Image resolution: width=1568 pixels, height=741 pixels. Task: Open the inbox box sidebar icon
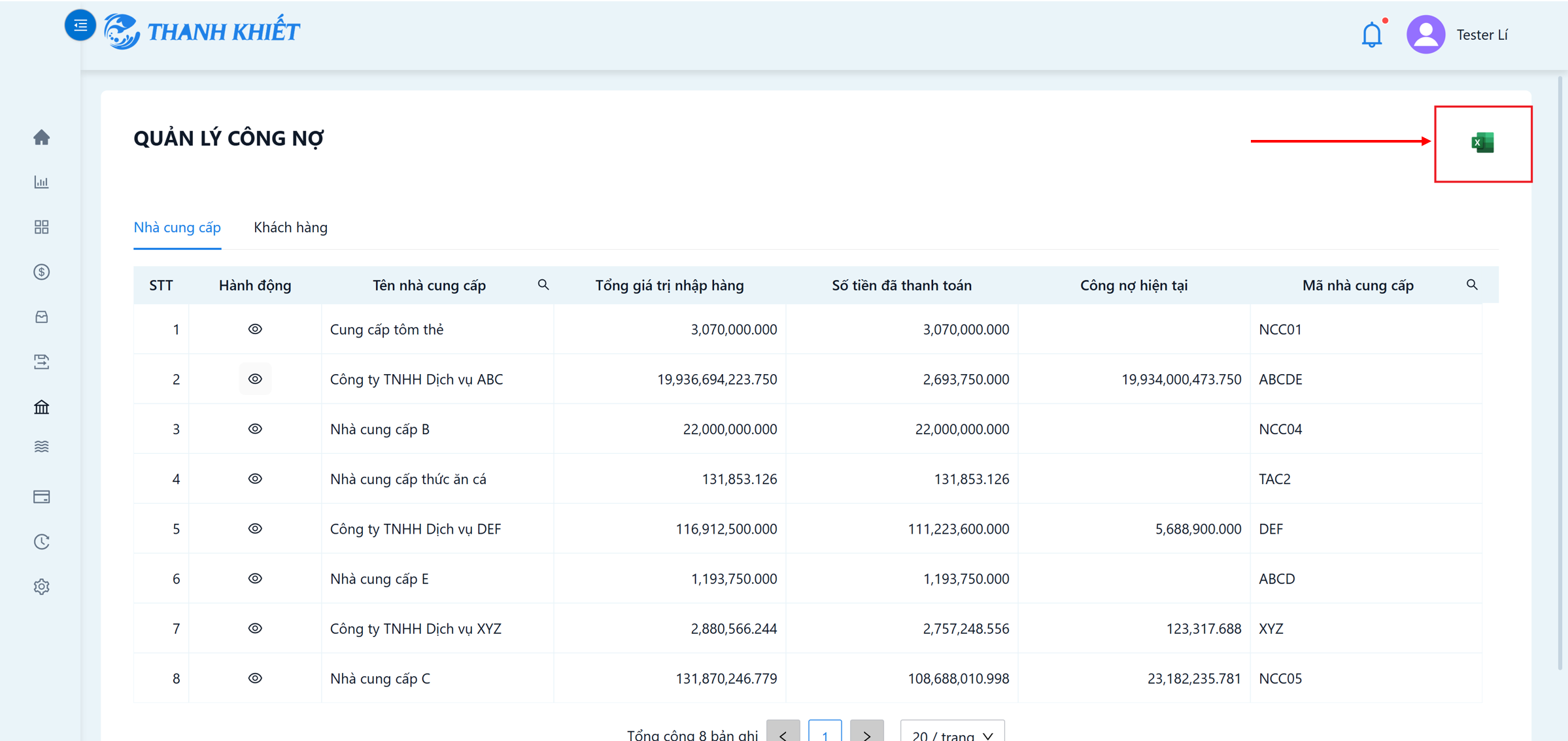click(42, 317)
